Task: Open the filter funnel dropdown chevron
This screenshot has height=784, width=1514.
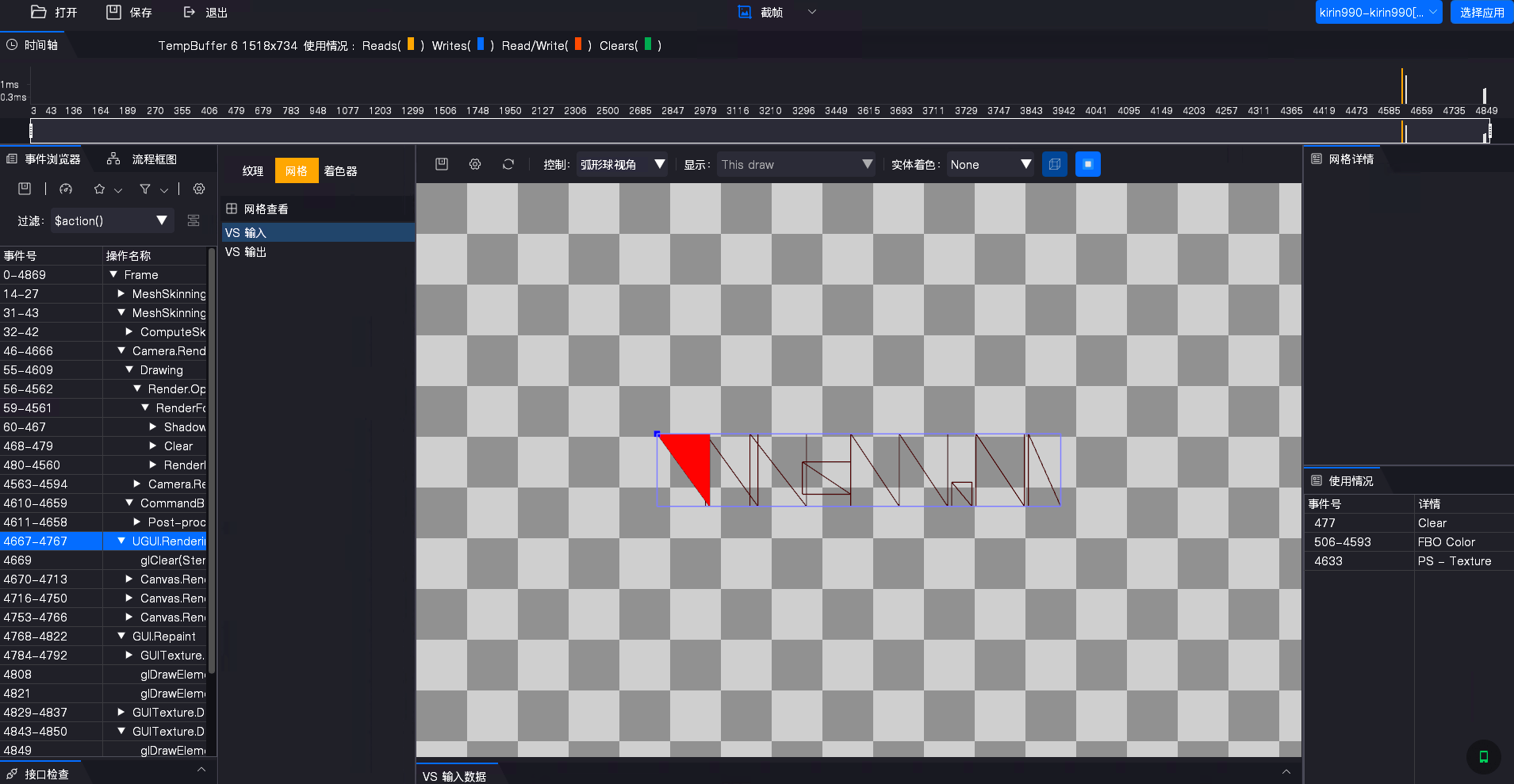Action: (164, 190)
